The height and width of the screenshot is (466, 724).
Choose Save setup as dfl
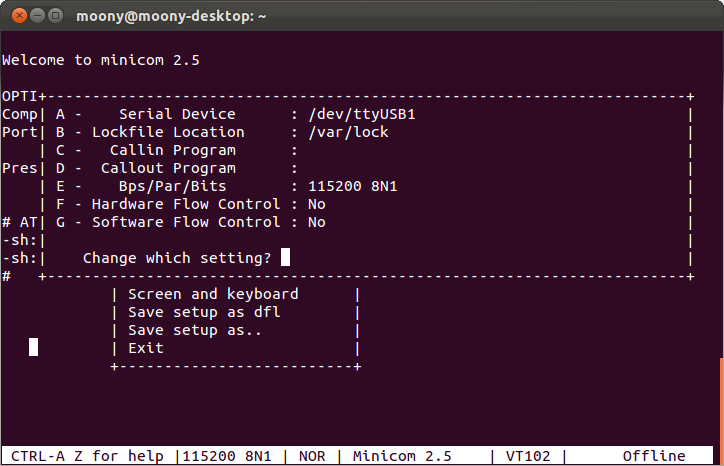(x=204, y=312)
